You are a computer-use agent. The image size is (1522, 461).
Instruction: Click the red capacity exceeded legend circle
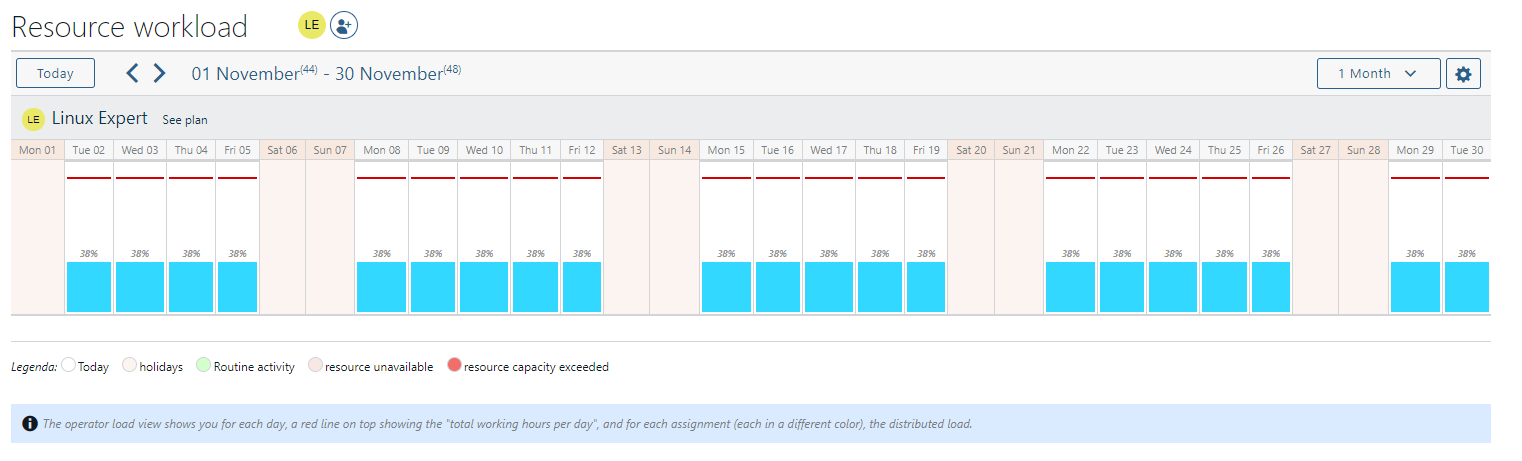[455, 366]
